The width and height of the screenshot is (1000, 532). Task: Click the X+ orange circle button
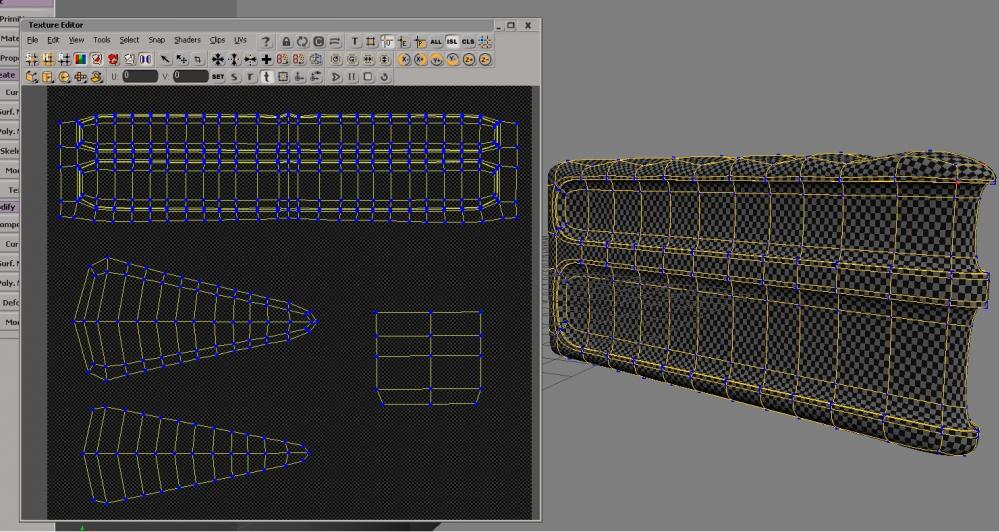pyautogui.click(x=420, y=59)
